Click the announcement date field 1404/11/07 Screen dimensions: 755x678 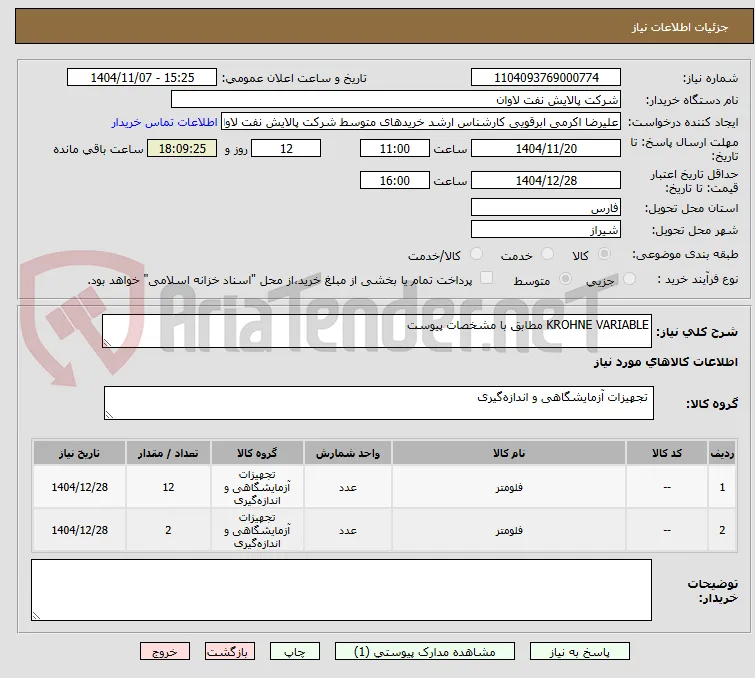142,78
